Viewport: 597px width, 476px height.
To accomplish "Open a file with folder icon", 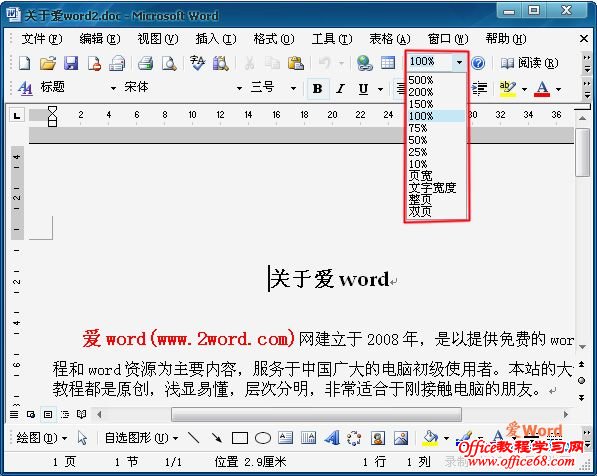I will tap(48, 63).
